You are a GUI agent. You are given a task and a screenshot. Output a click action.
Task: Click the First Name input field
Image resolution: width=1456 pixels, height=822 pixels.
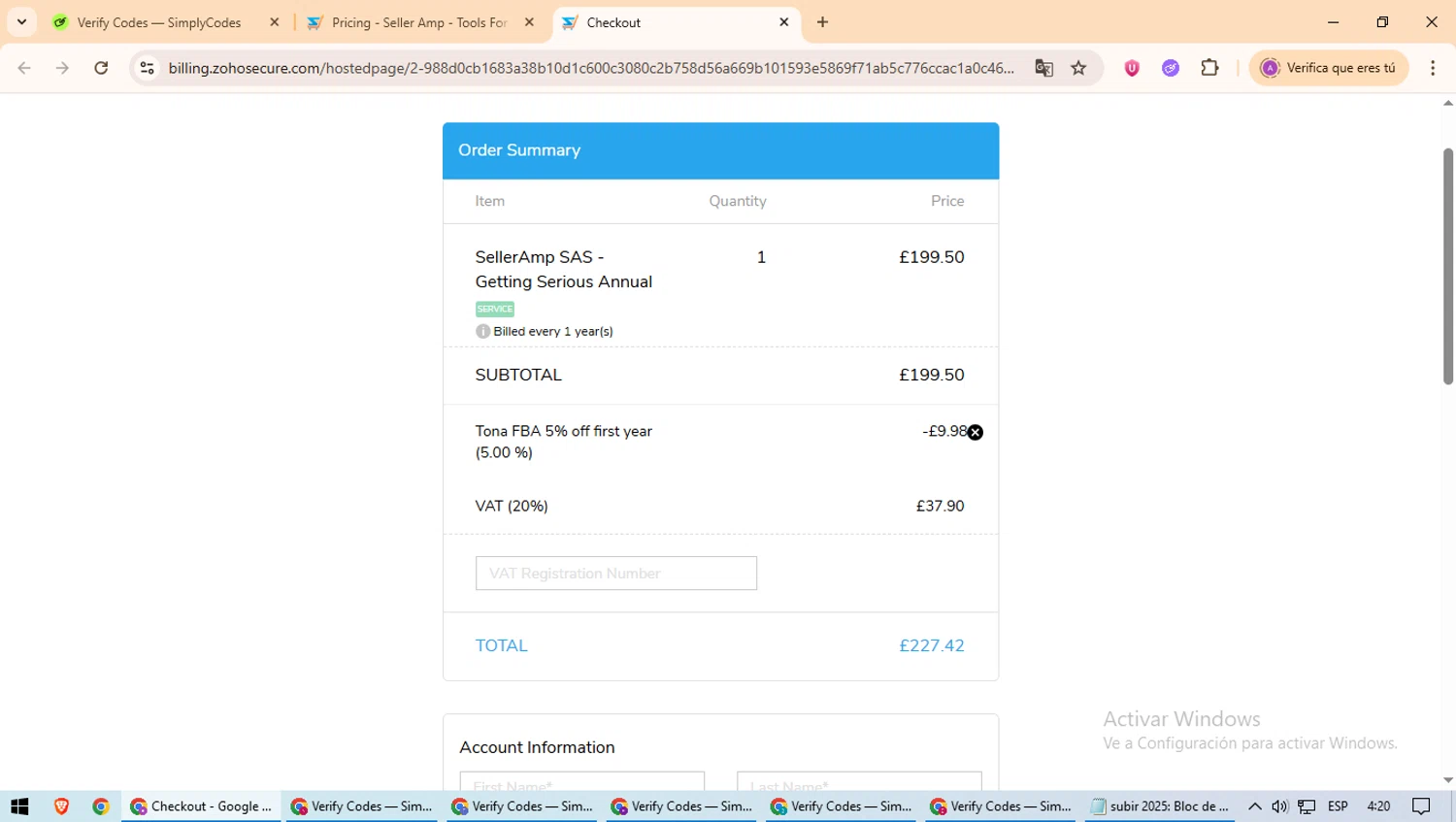coord(581,782)
